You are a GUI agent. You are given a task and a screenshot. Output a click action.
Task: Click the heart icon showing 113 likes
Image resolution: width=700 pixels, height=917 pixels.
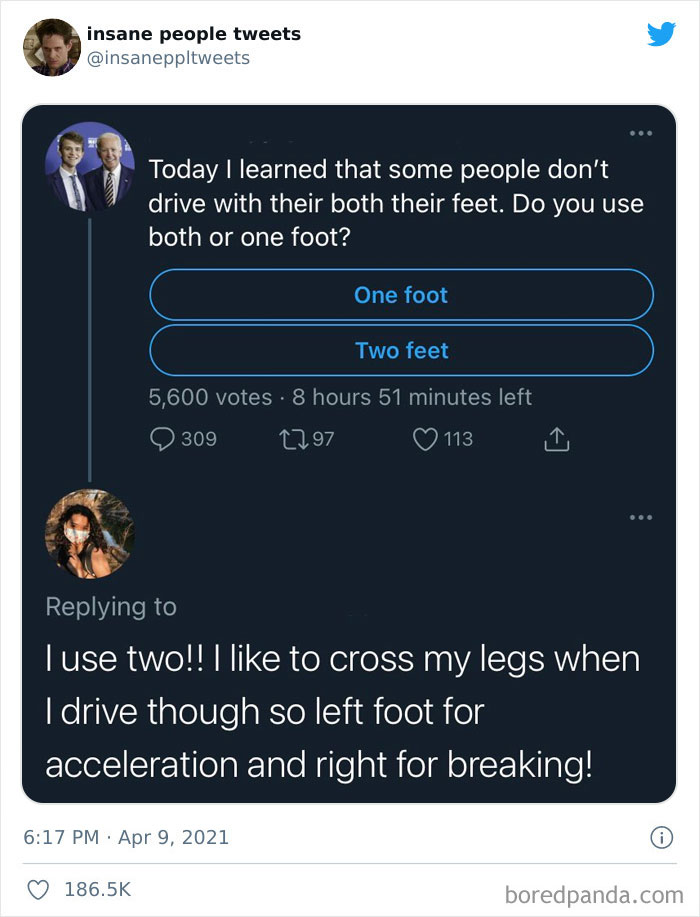(426, 438)
